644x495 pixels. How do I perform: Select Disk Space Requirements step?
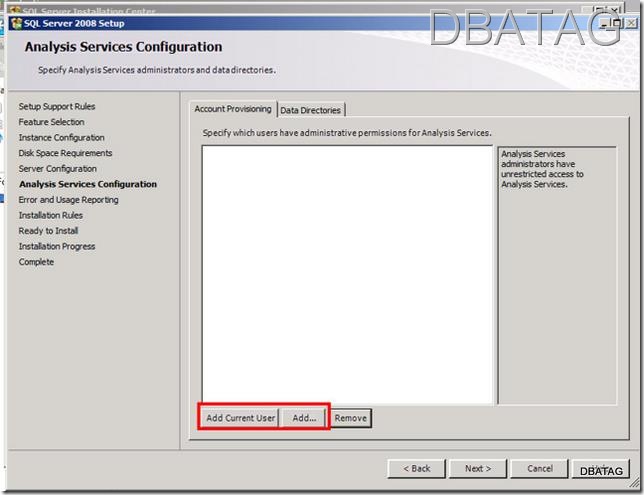tap(65, 153)
